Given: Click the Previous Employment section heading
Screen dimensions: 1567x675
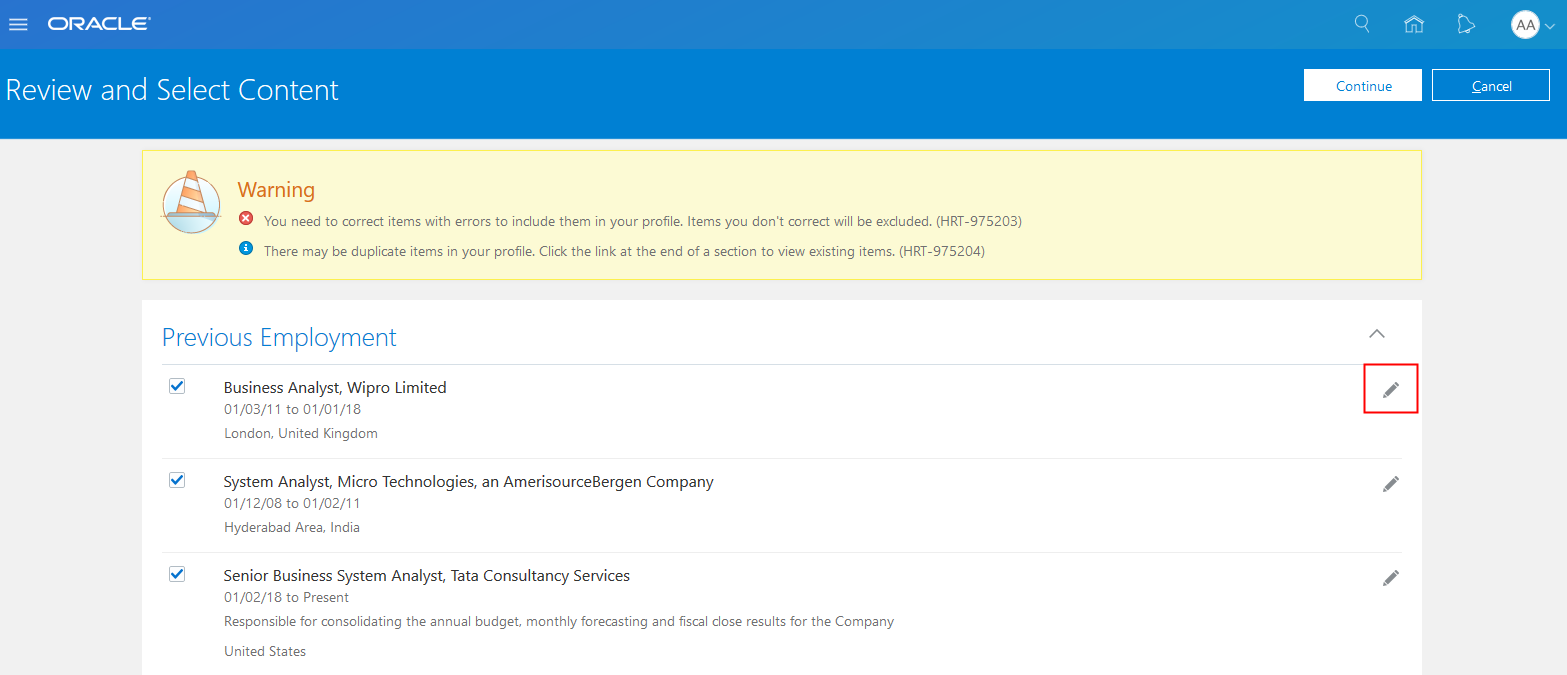Looking at the screenshot, I should 279,338.
